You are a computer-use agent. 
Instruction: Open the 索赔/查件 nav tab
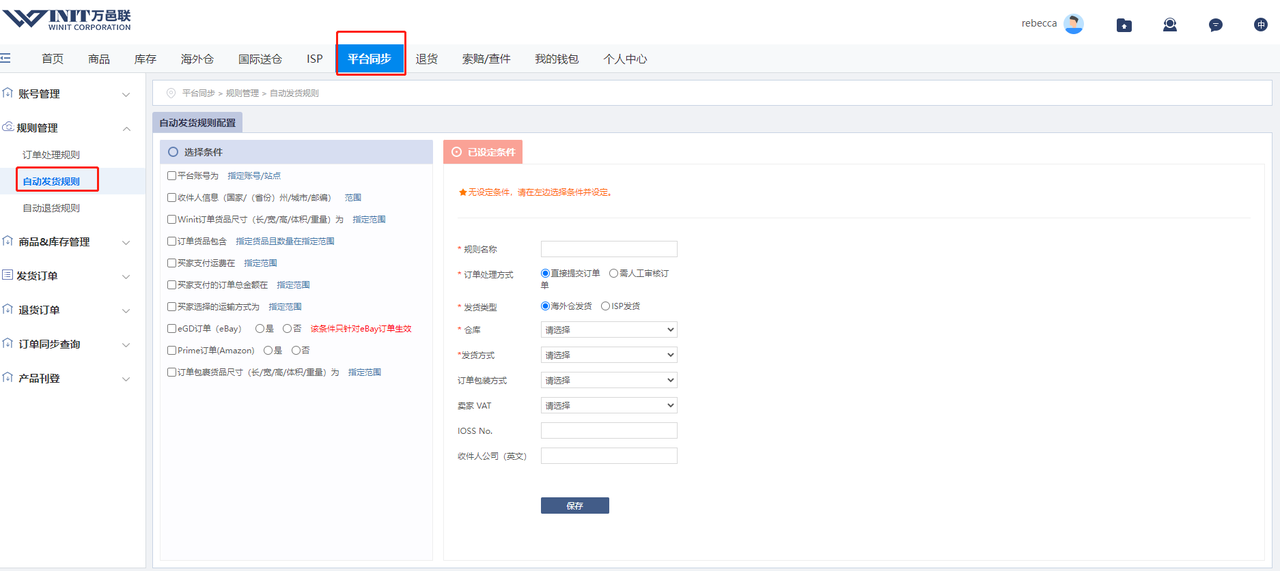click(486, 59)
